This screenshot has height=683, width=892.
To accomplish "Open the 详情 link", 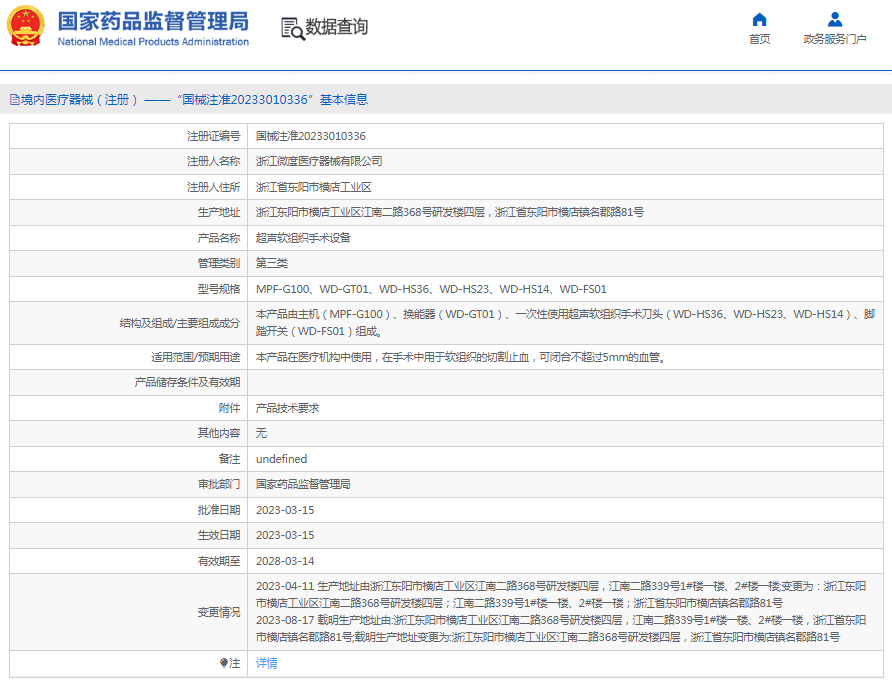I will [266, 663].
